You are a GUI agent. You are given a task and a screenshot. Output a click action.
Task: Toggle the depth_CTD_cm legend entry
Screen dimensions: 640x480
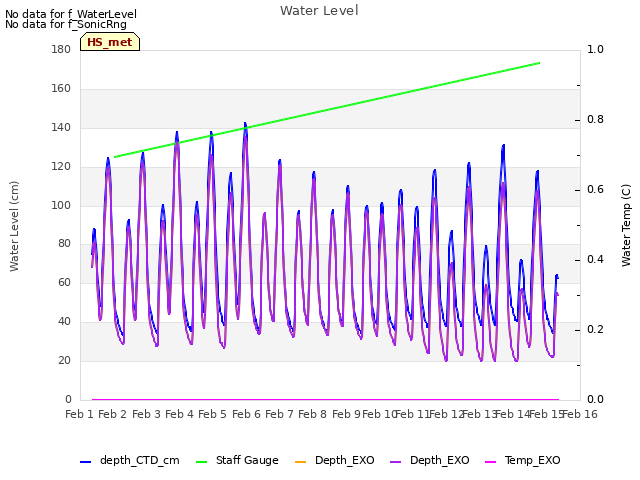click(x=130, y=460)
